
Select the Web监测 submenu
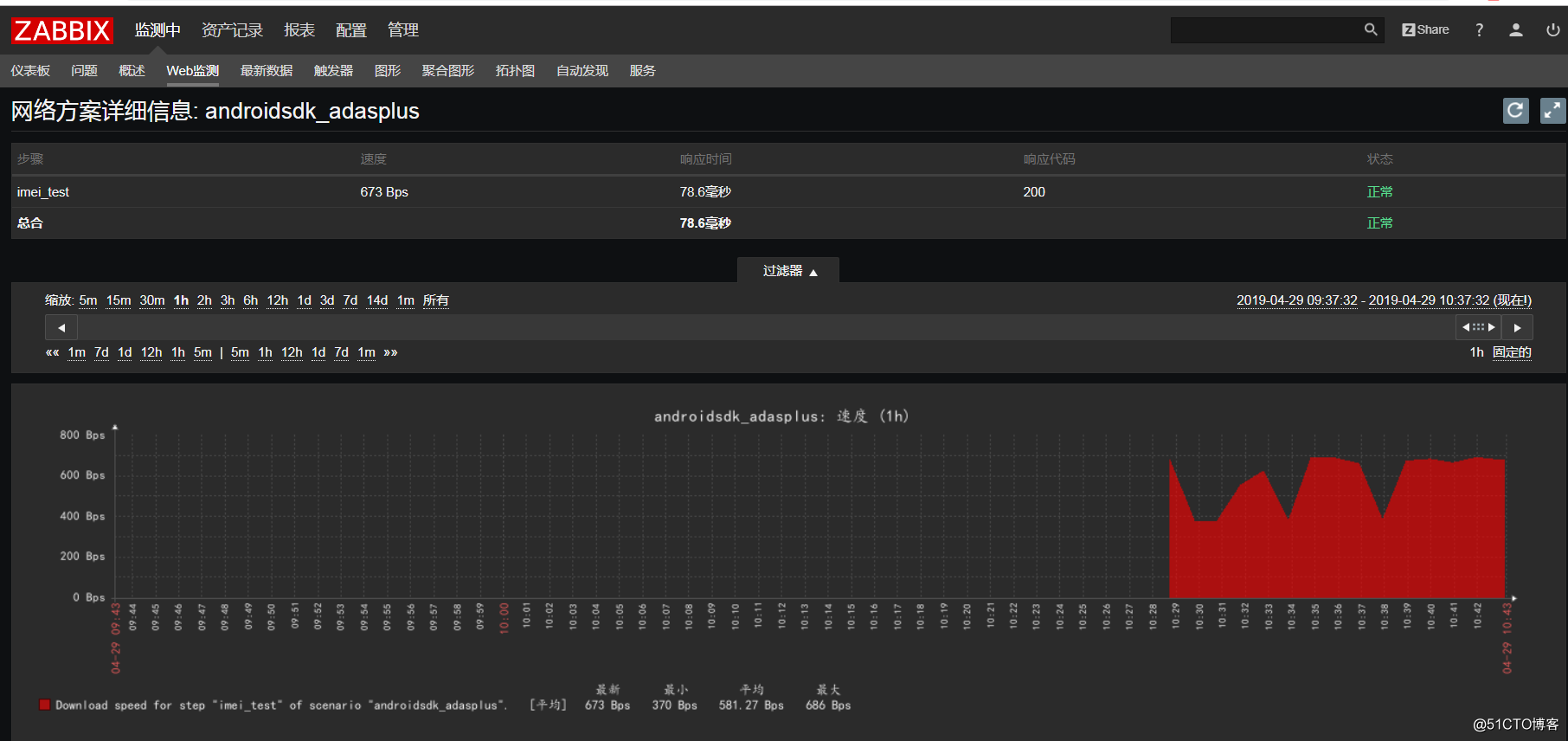pyautogui.click(x=192, y=71)
